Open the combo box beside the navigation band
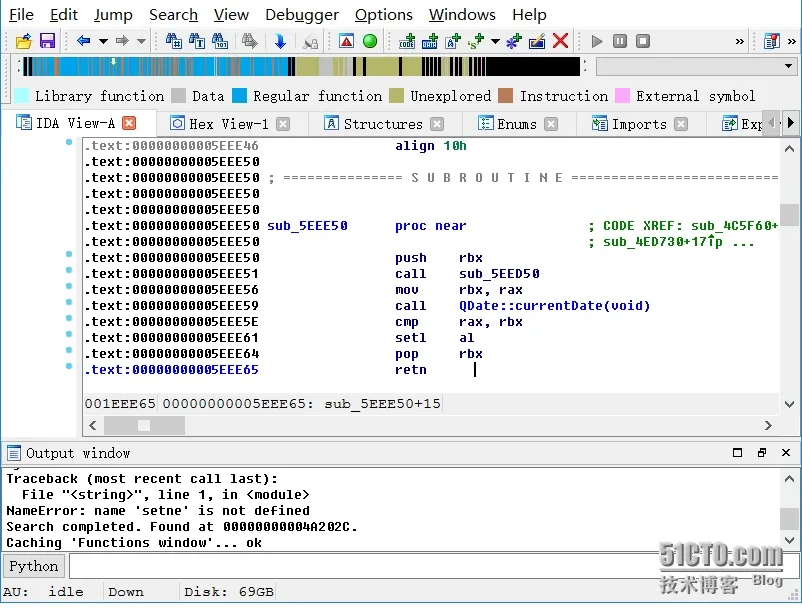Viewport: 802px width, 613px height. pyautogui.click(x=695, y=66)
